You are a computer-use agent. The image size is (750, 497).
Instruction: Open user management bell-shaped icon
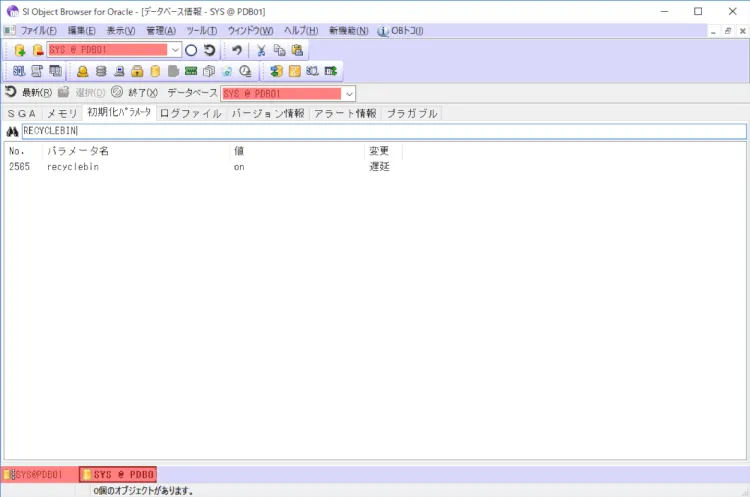pos(82,72)
